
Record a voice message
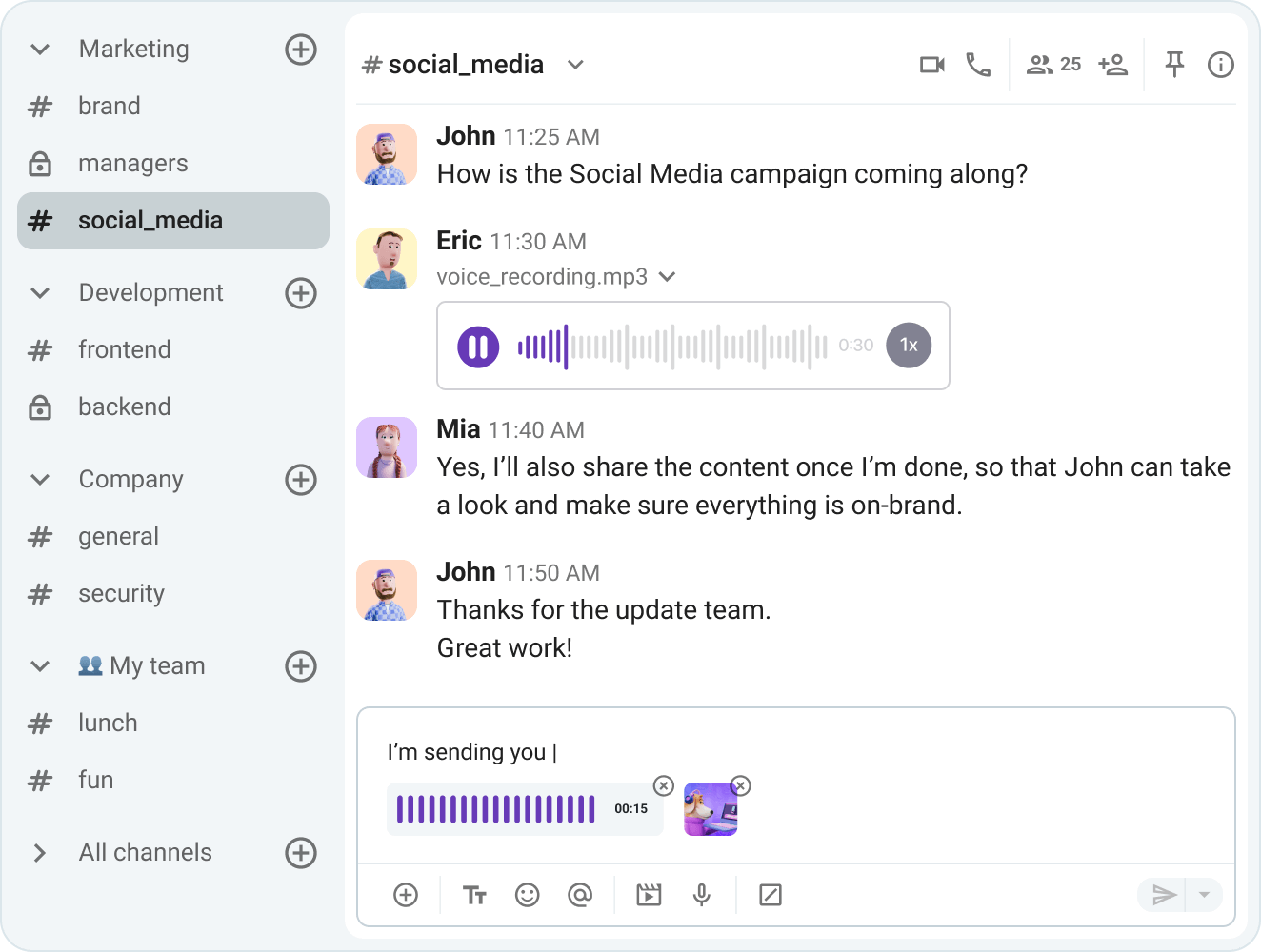point(702,895)
